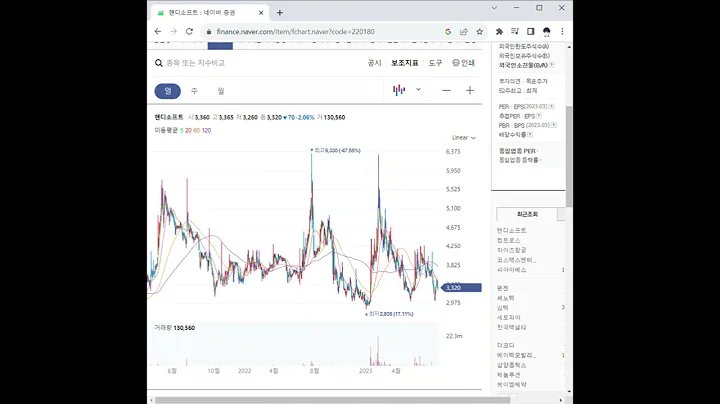Click the Google icon in the address bar
Screen dimensions: 720x404
(448, 31)
